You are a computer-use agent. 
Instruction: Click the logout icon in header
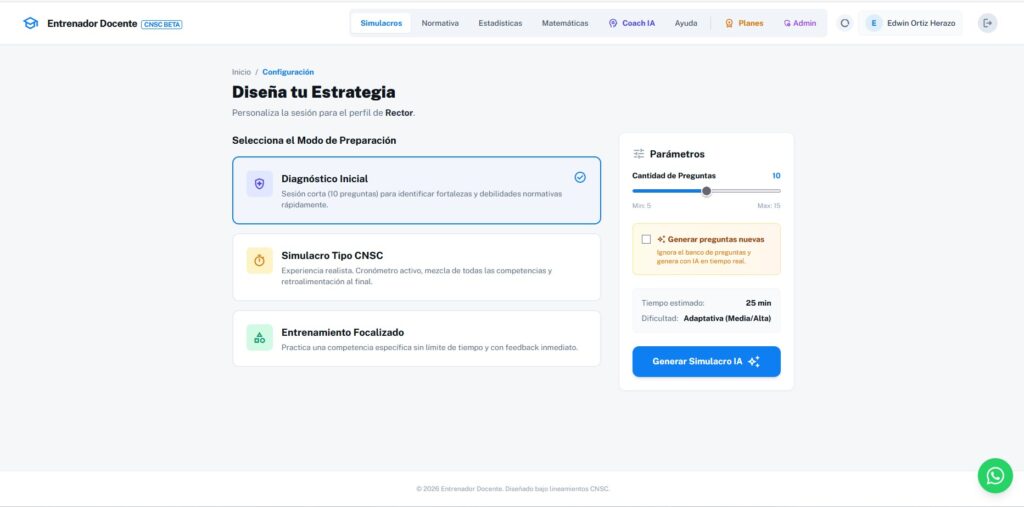(x=987, y=23)
